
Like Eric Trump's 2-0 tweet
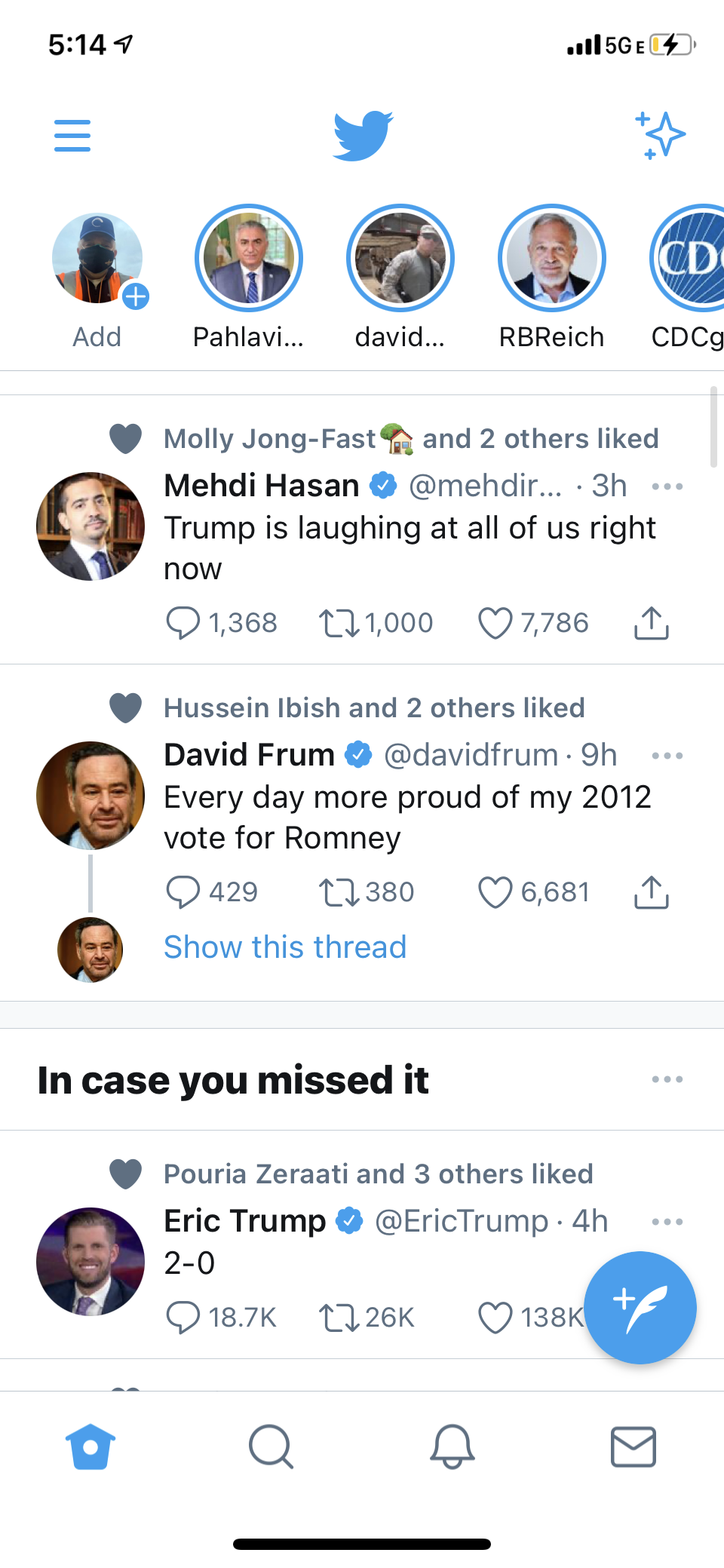tap(495, 1318)
